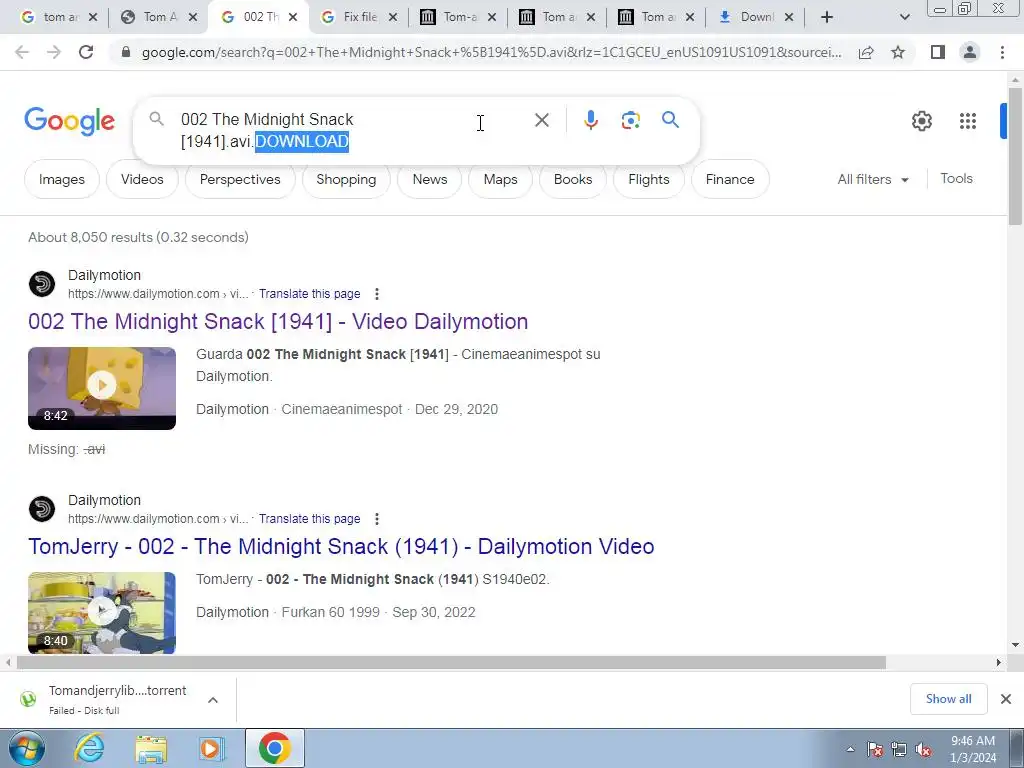The height and width of the screenshot is (768, 1024).
Task: Filter results by Shopping
Action: pyautogui.click(x=346, y=179)
